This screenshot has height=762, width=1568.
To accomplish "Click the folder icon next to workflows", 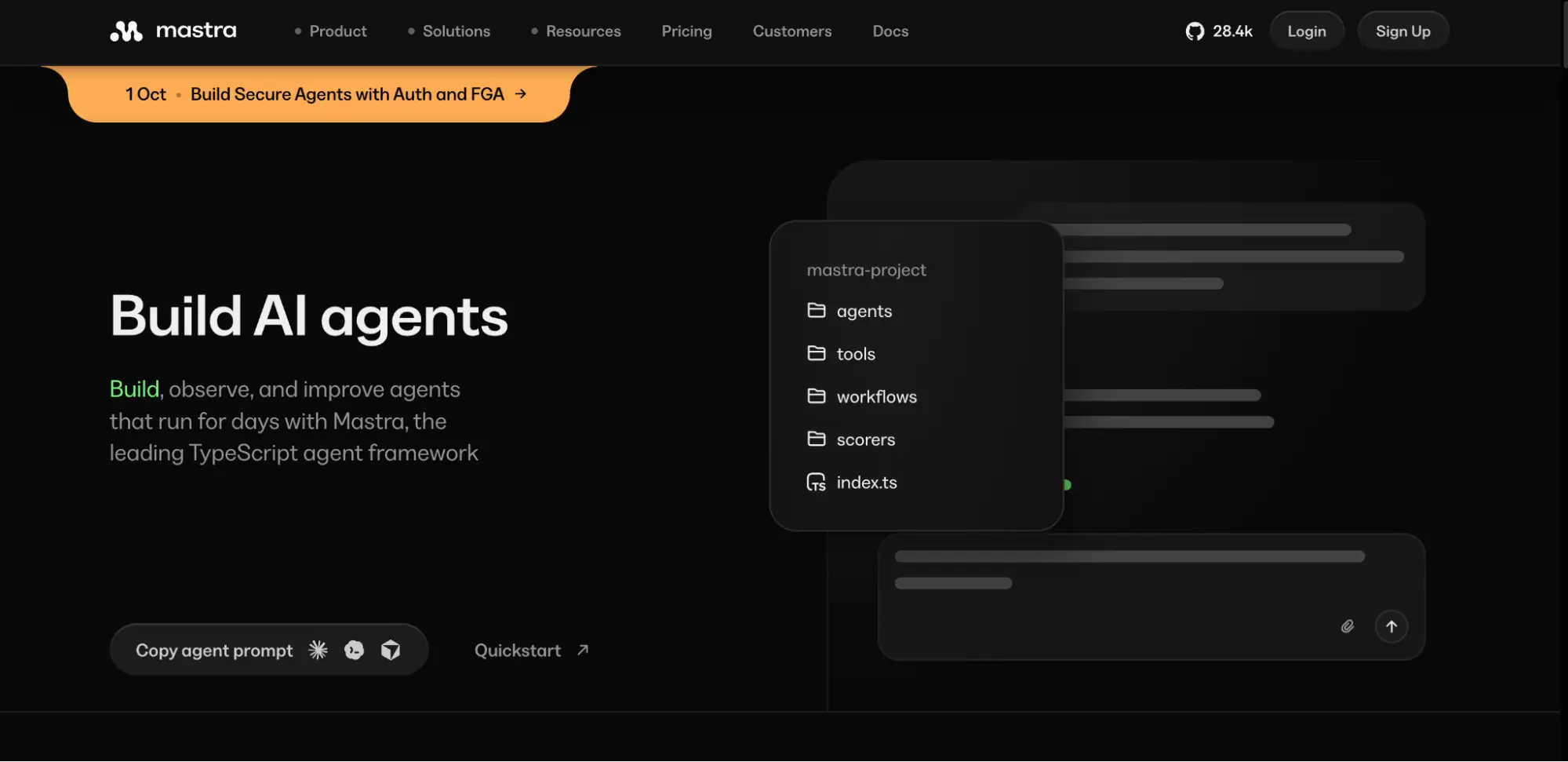I will pos(817,396).
